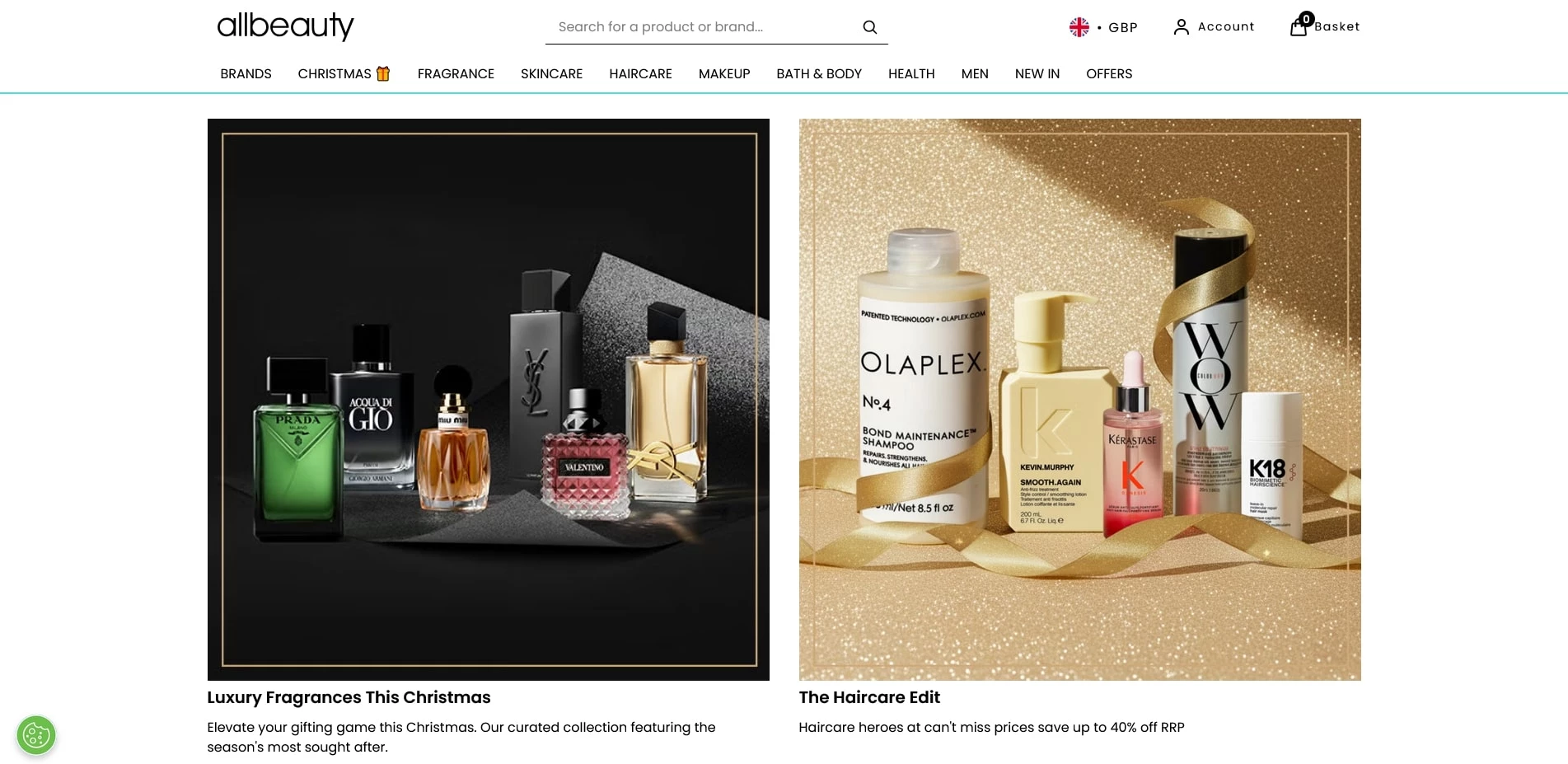This screenshot has width=1568, height=764.
Task: Open the BATH & BODY menu
Action: tap(819, 74)
